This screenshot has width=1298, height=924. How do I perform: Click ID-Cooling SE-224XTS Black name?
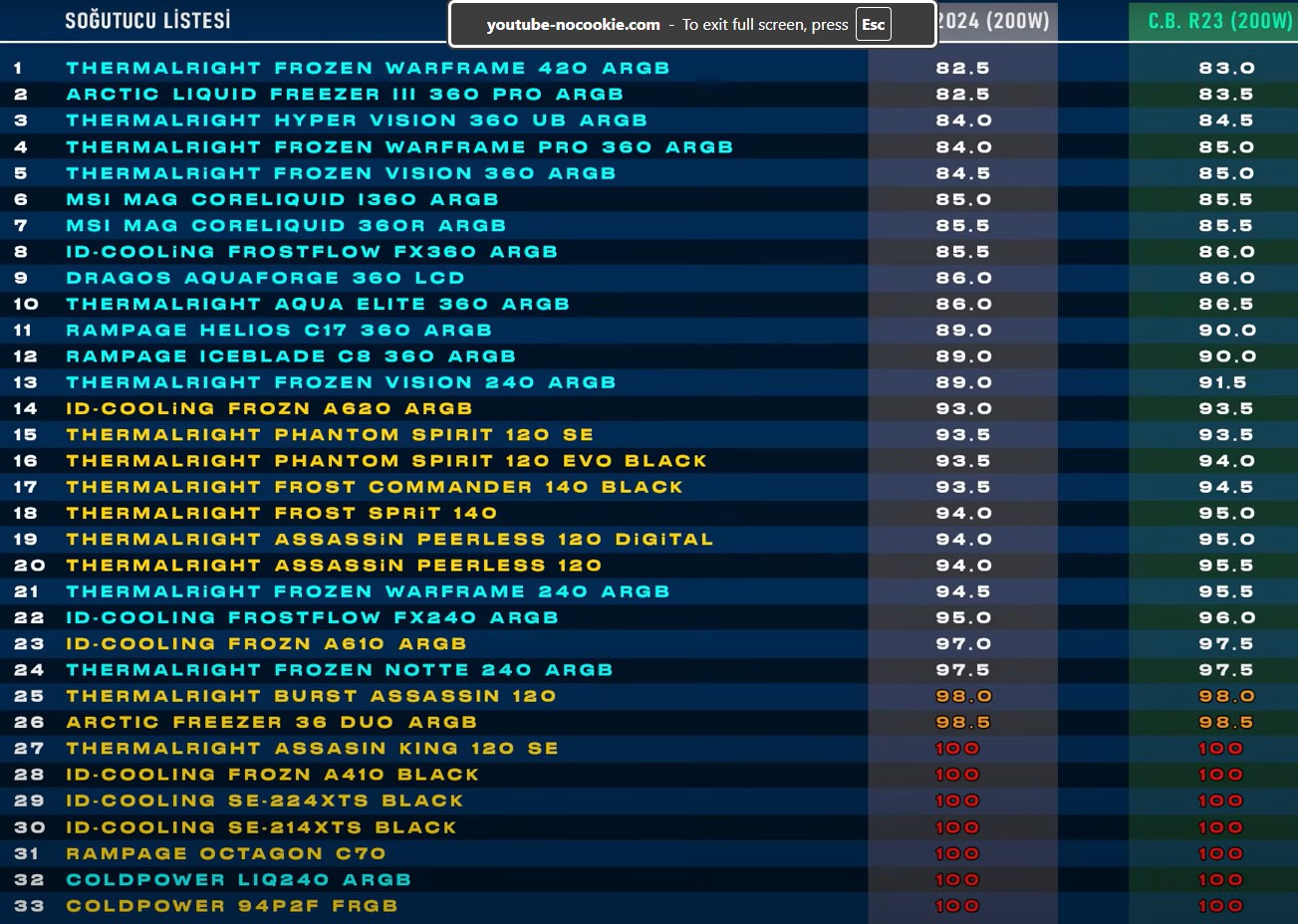(x=264, y=801)
